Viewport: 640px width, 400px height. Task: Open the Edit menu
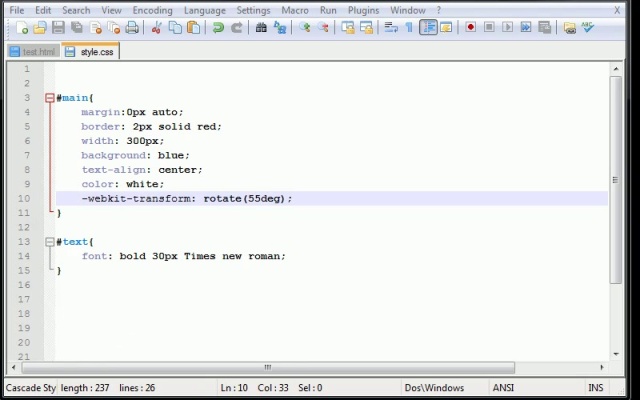pos(43,10)
